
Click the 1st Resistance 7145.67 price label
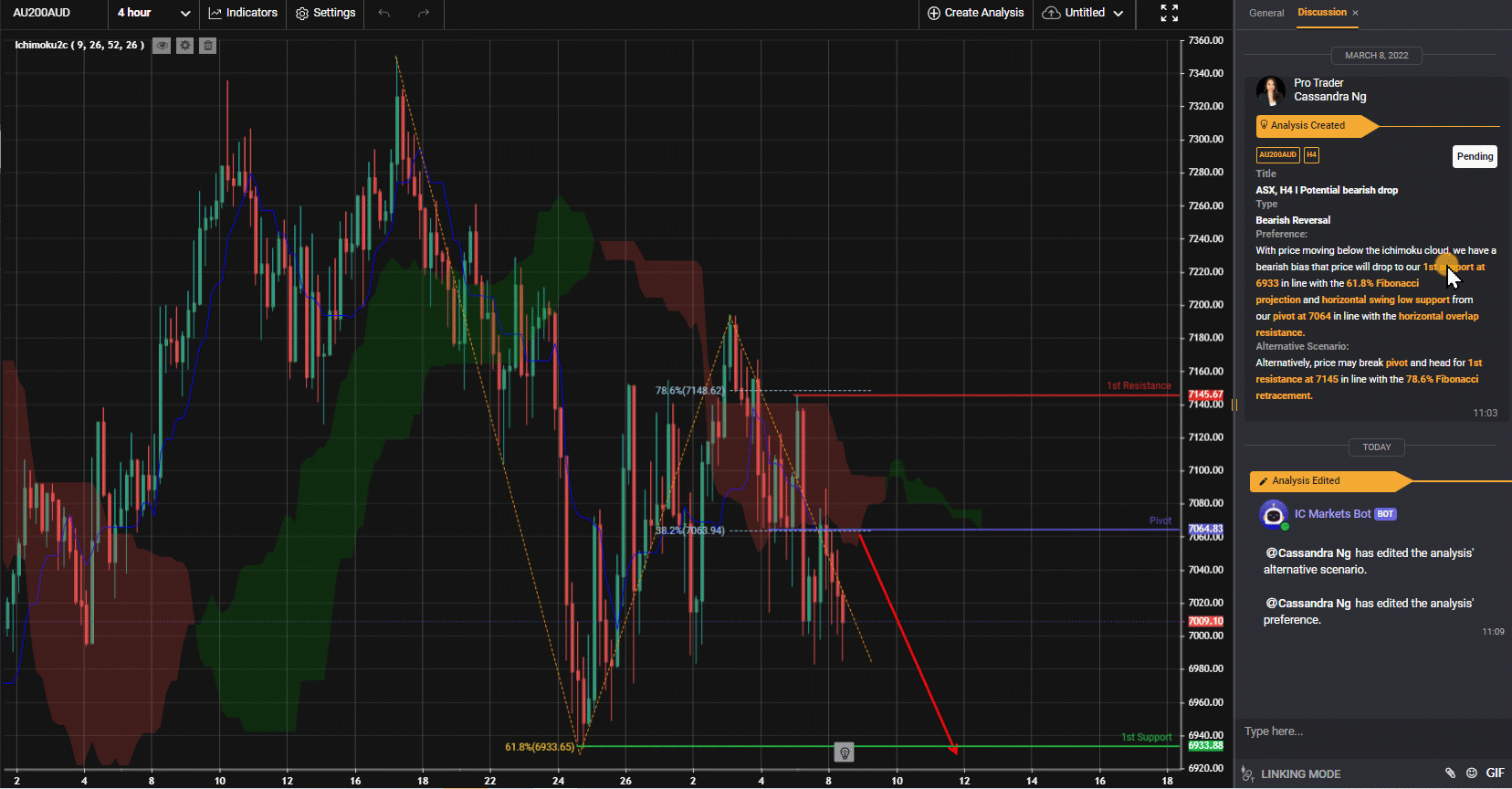click(x=1205, y=394)
